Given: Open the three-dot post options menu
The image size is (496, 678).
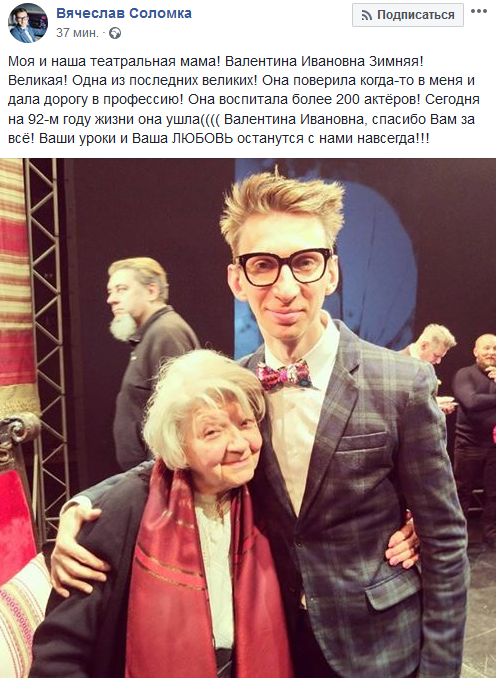Looking at the screenshot, I should click(479, 11).
